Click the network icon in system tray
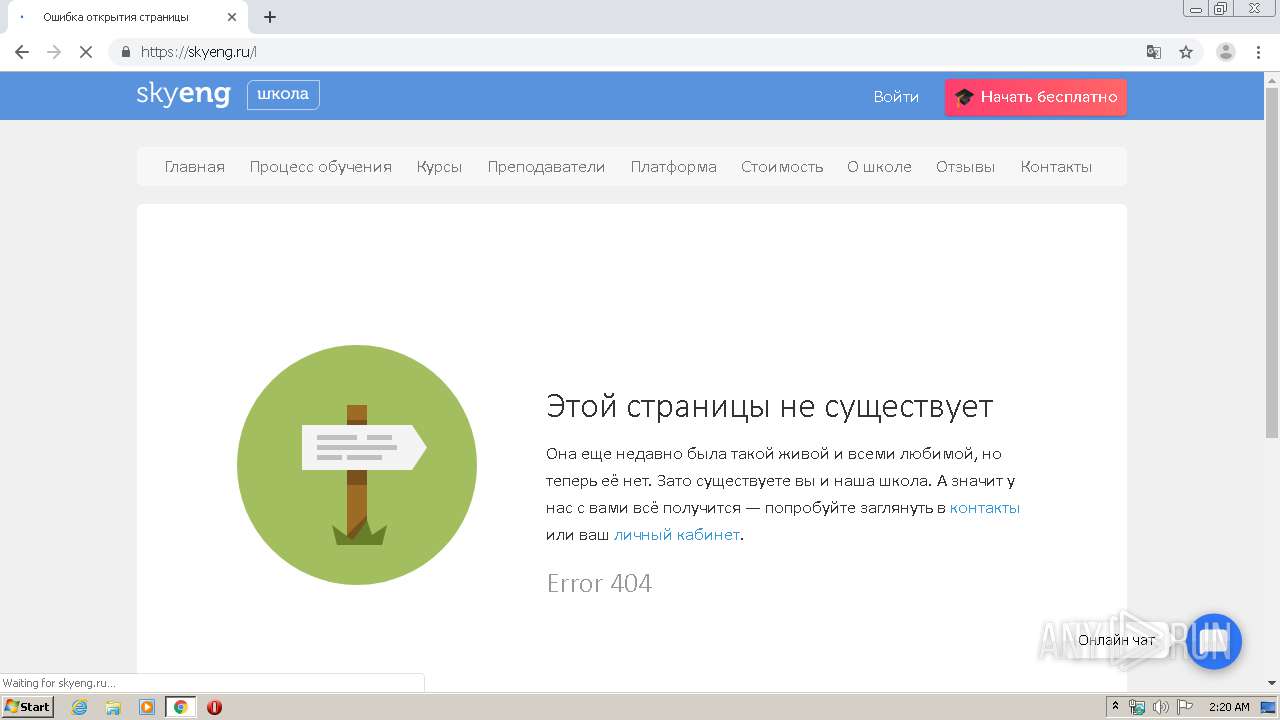Viewport: 1280px width, 720px height. (x=1137, y=707)
